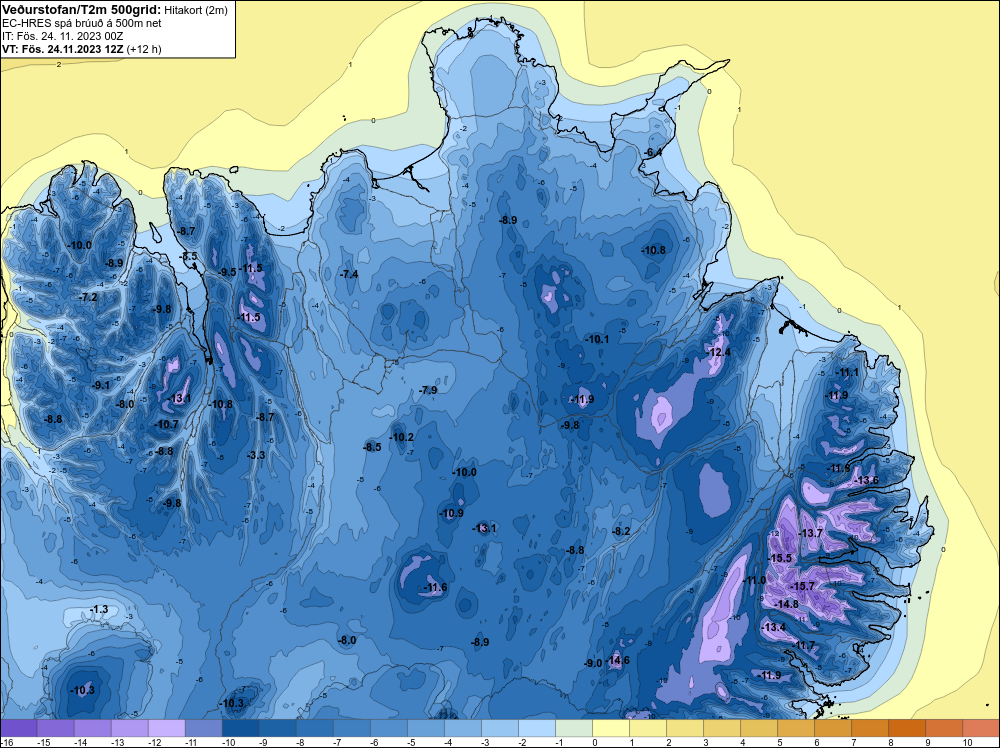Select legend swatch between 6 and 7

[x=833, y=728]
